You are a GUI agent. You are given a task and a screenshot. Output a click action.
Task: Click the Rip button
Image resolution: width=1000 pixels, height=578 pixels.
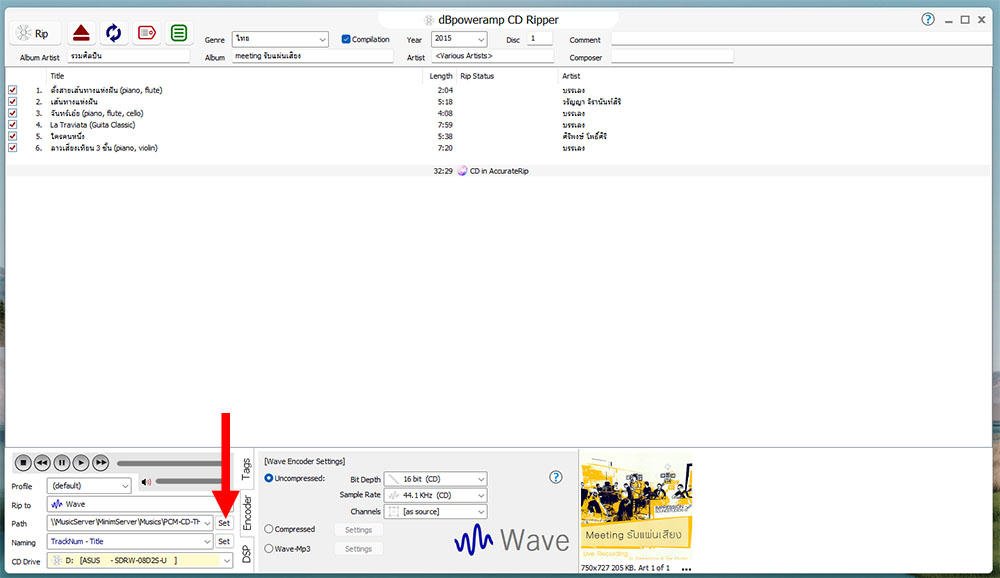[35, 33]
